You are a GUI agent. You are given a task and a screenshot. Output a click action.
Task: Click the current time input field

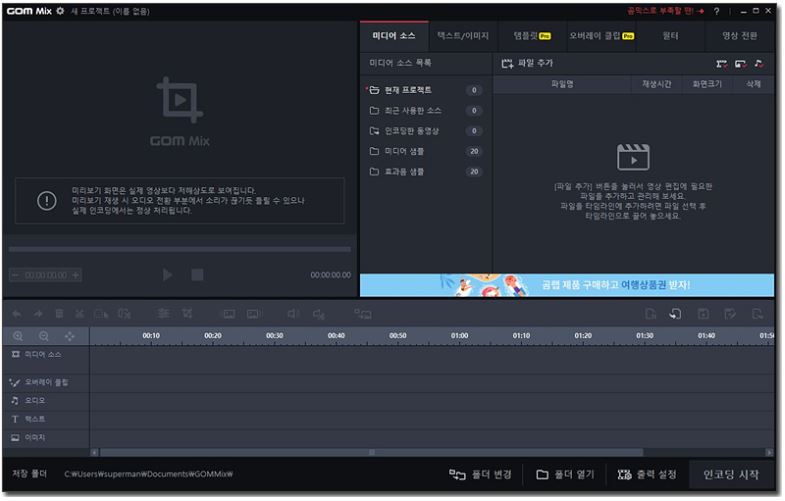click(46, 275)
